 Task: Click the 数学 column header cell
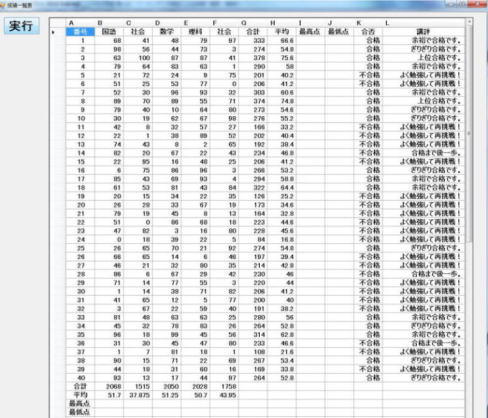167,32
